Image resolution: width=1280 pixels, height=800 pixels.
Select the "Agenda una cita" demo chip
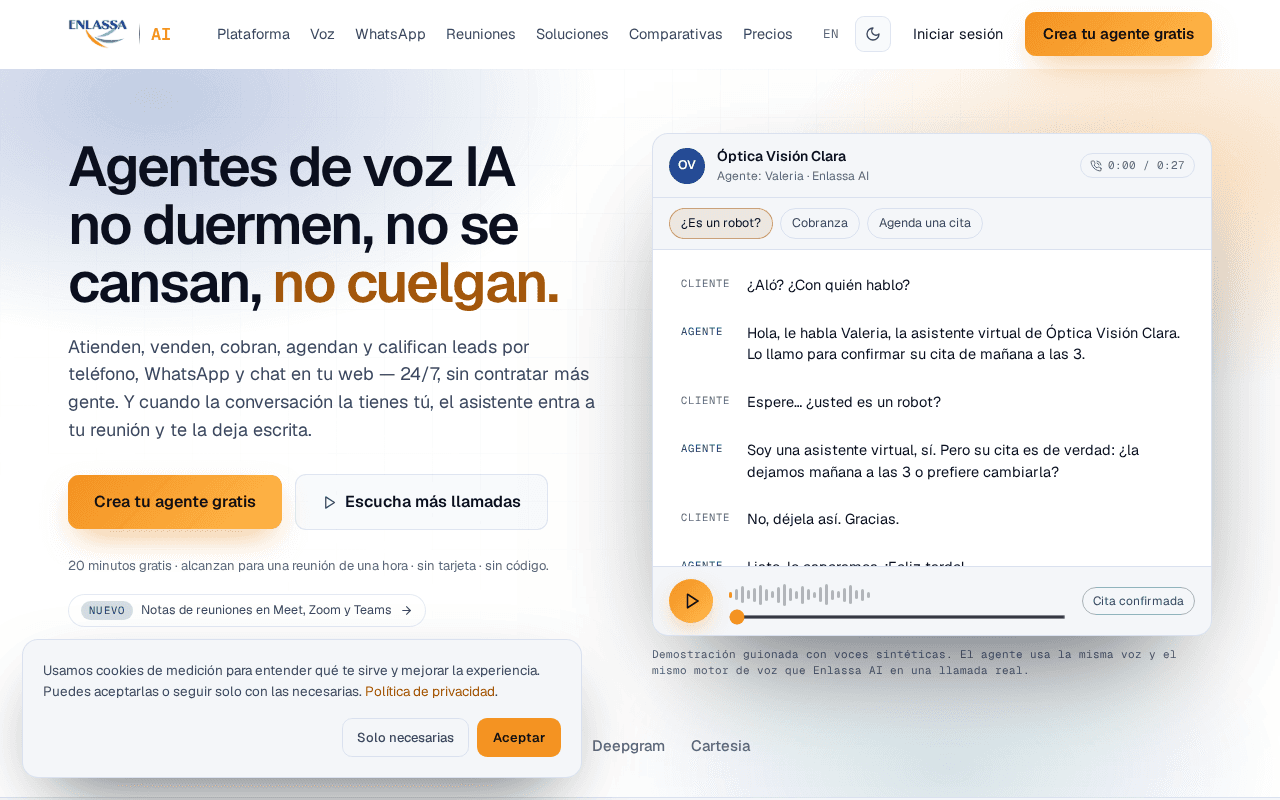coord(925,223)
